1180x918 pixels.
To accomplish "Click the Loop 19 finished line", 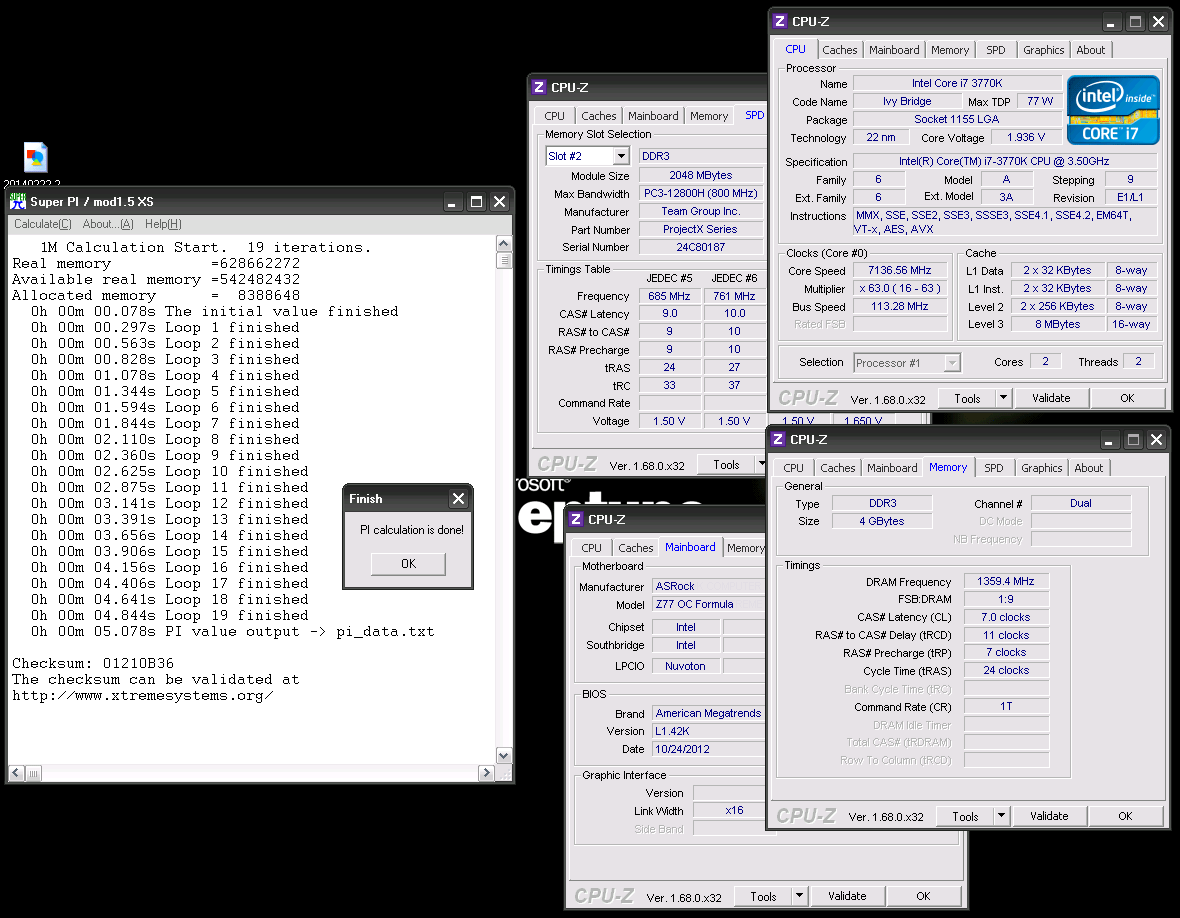I will click(169, 616).
